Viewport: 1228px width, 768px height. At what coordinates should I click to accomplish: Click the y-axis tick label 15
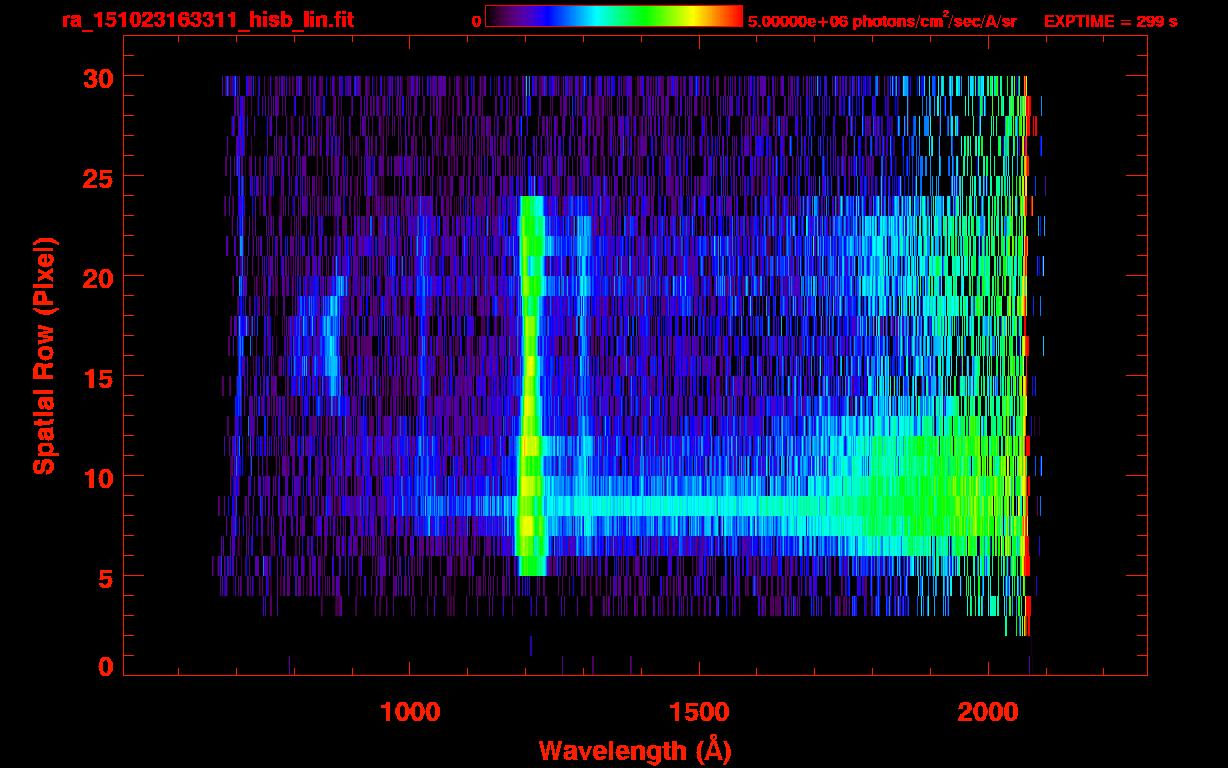[97, 377]
